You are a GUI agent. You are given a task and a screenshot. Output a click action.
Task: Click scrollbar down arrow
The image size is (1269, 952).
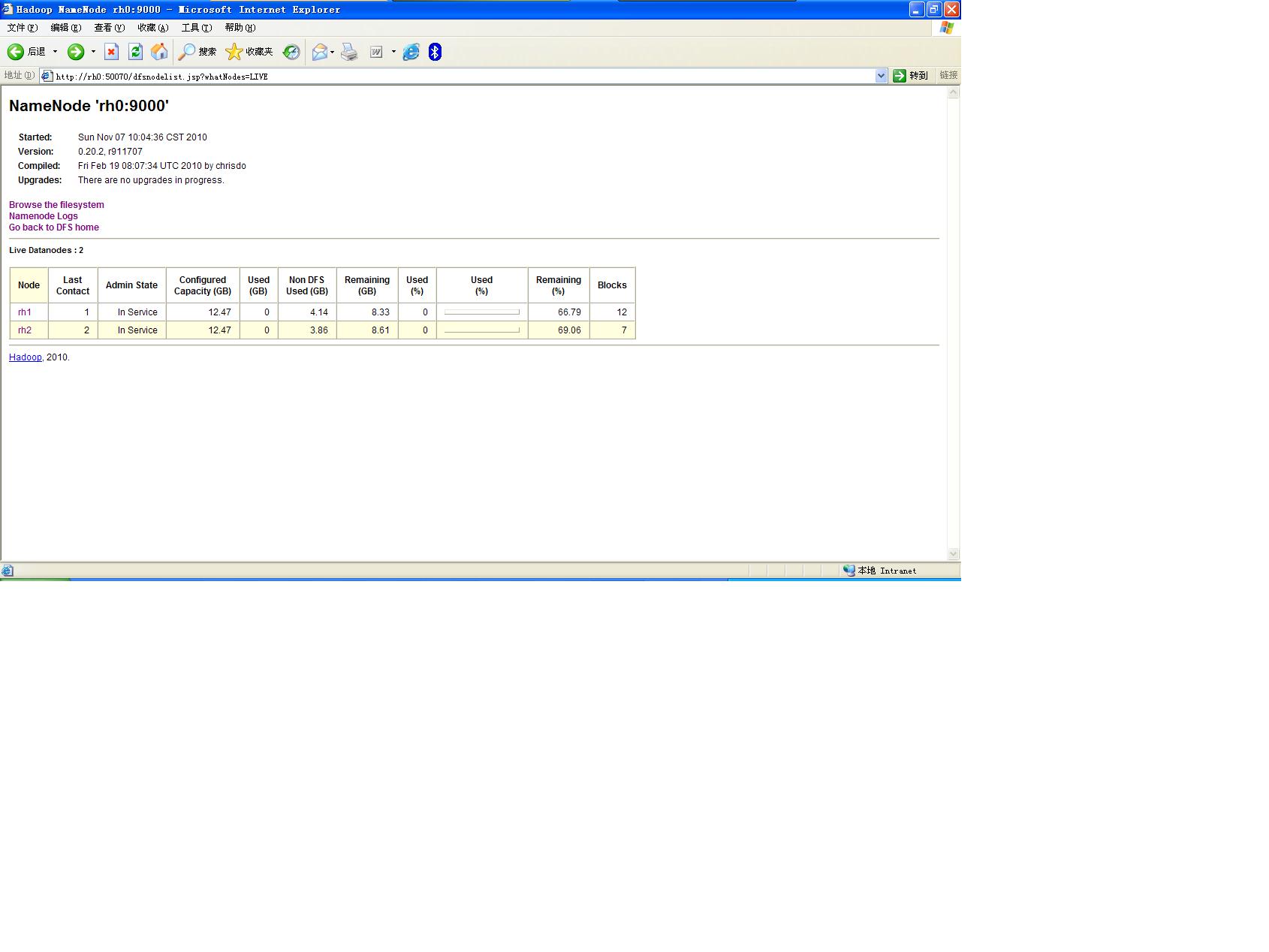[954, 554]
